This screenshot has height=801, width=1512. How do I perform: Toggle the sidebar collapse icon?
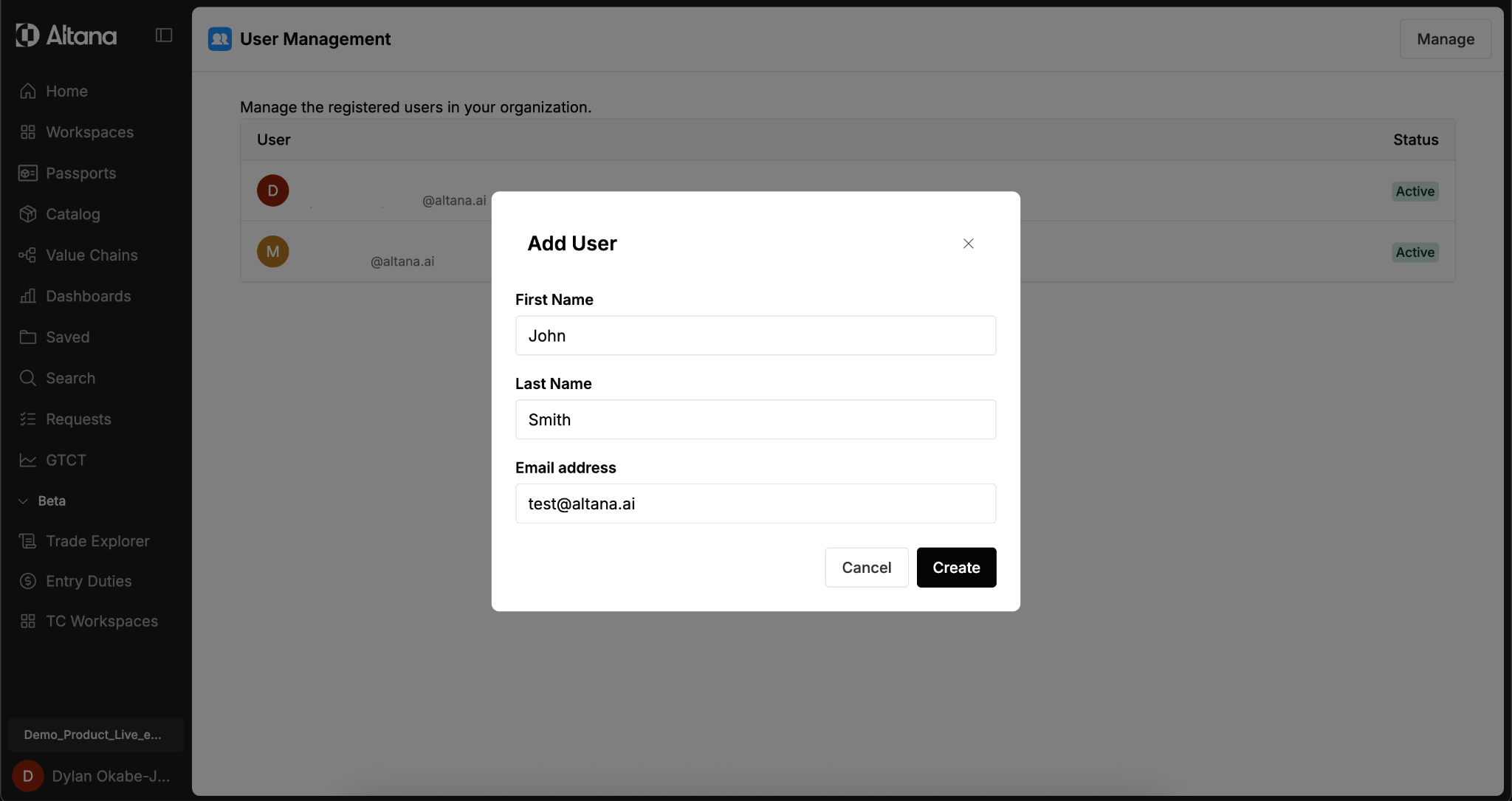coord(164,35)
